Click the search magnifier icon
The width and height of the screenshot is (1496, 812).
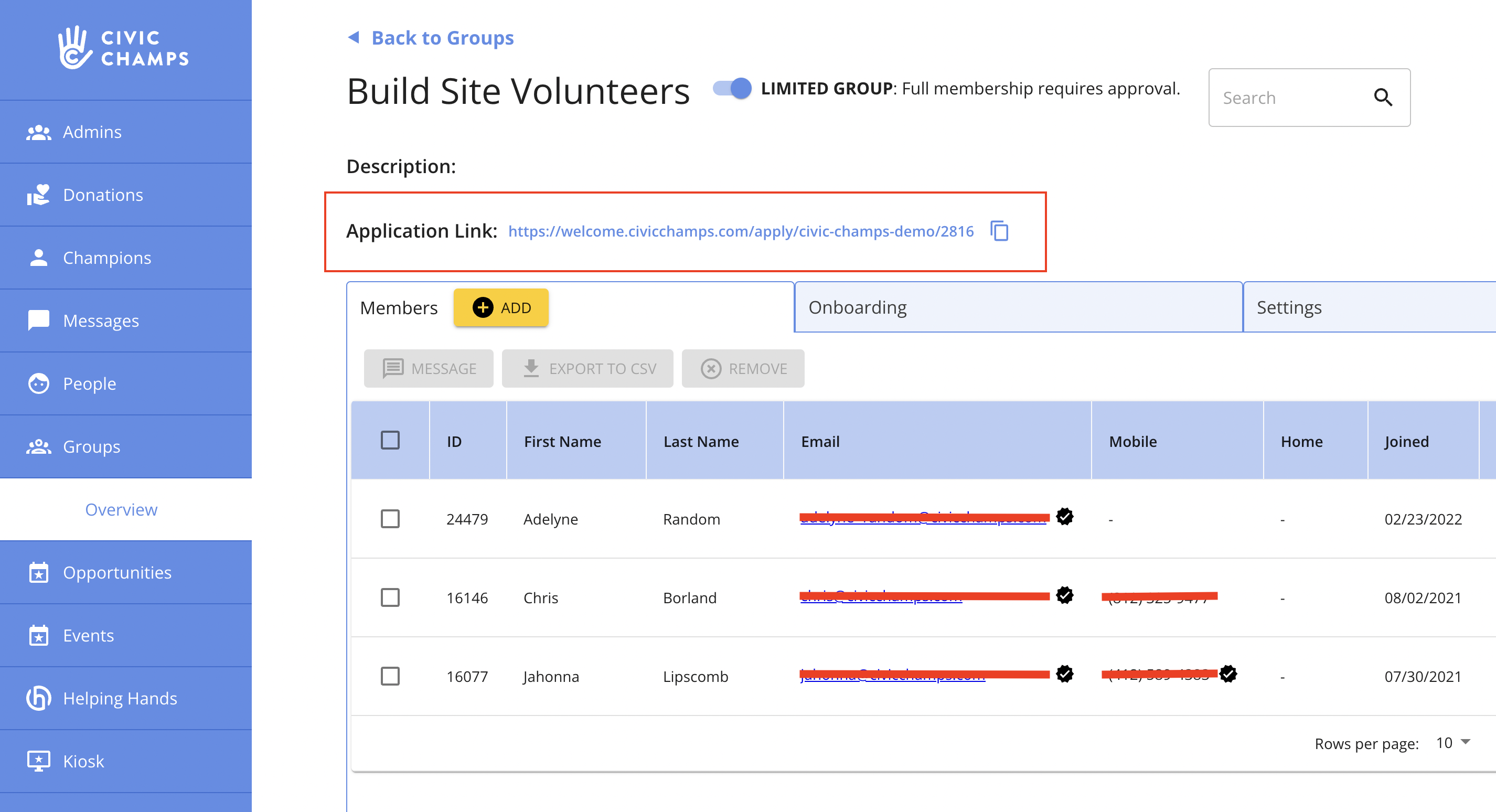coord(1383,98)
